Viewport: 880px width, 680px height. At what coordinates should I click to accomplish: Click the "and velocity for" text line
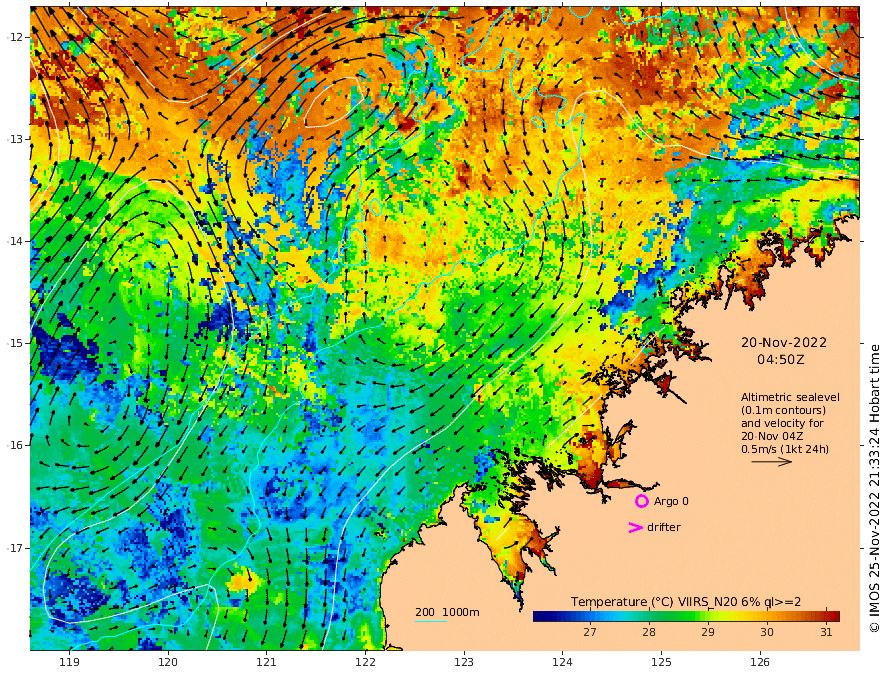tap(782, 423)
